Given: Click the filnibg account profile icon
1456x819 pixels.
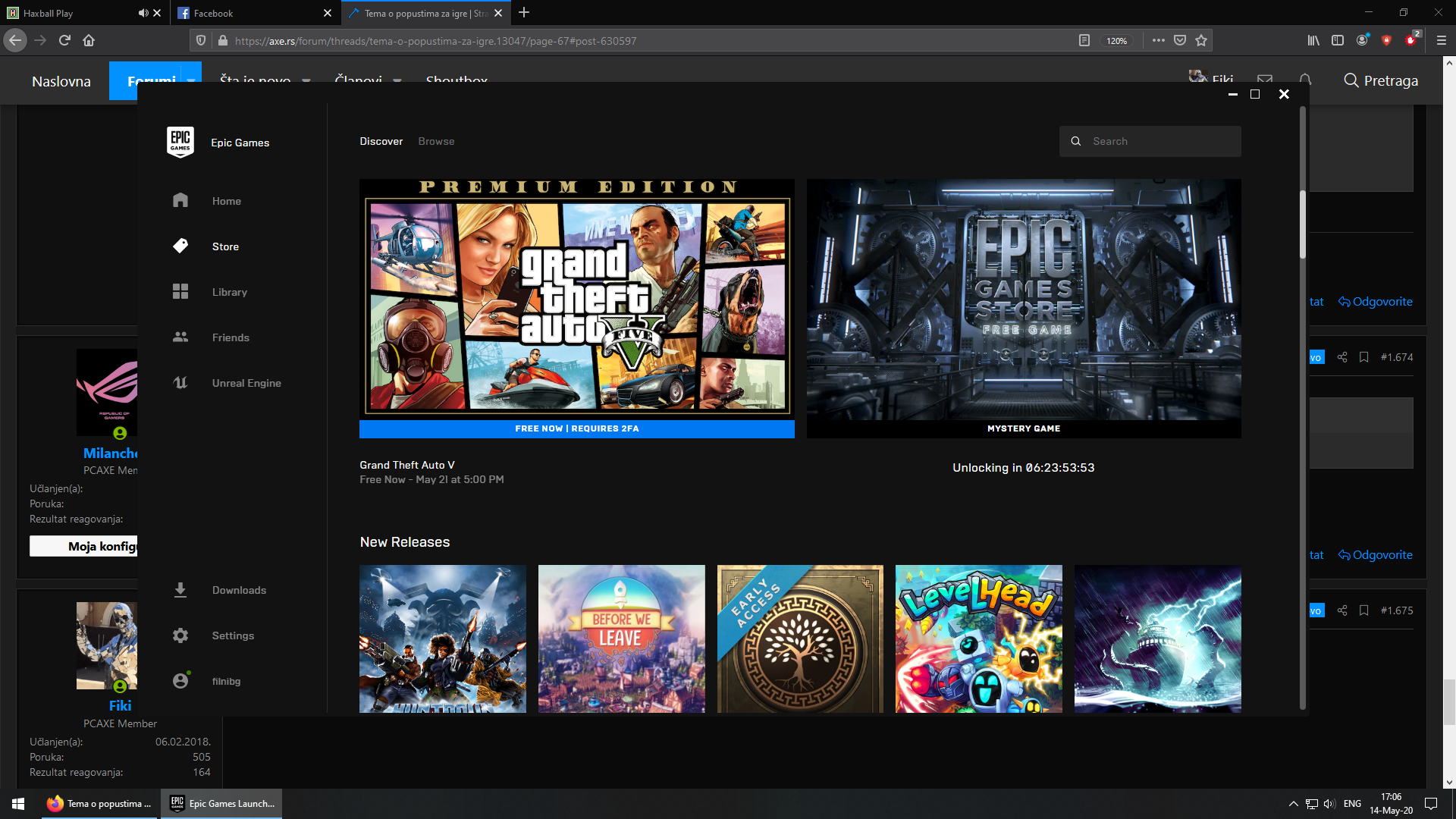Looking at the screenshot, I should click(180, 681).
